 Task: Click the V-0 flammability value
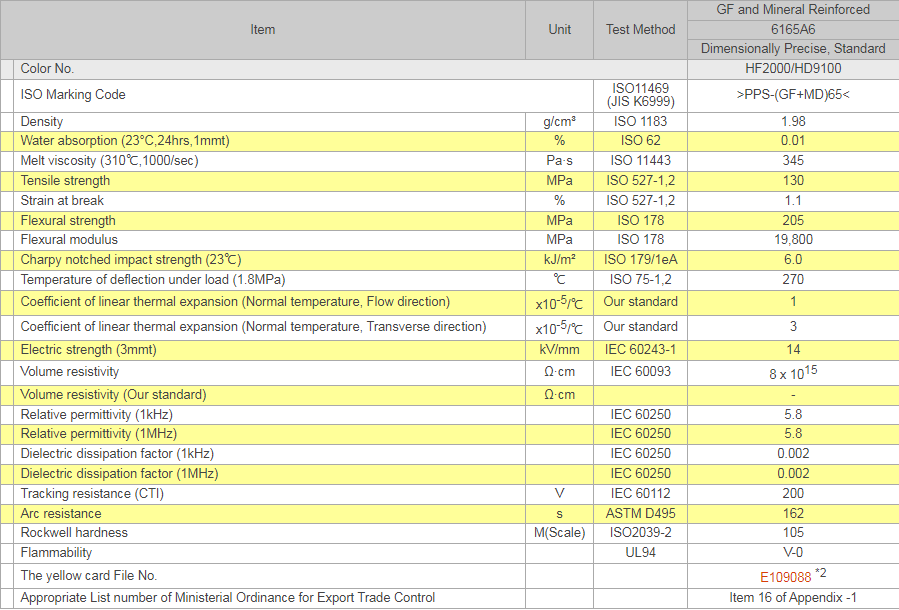point(793,553)
